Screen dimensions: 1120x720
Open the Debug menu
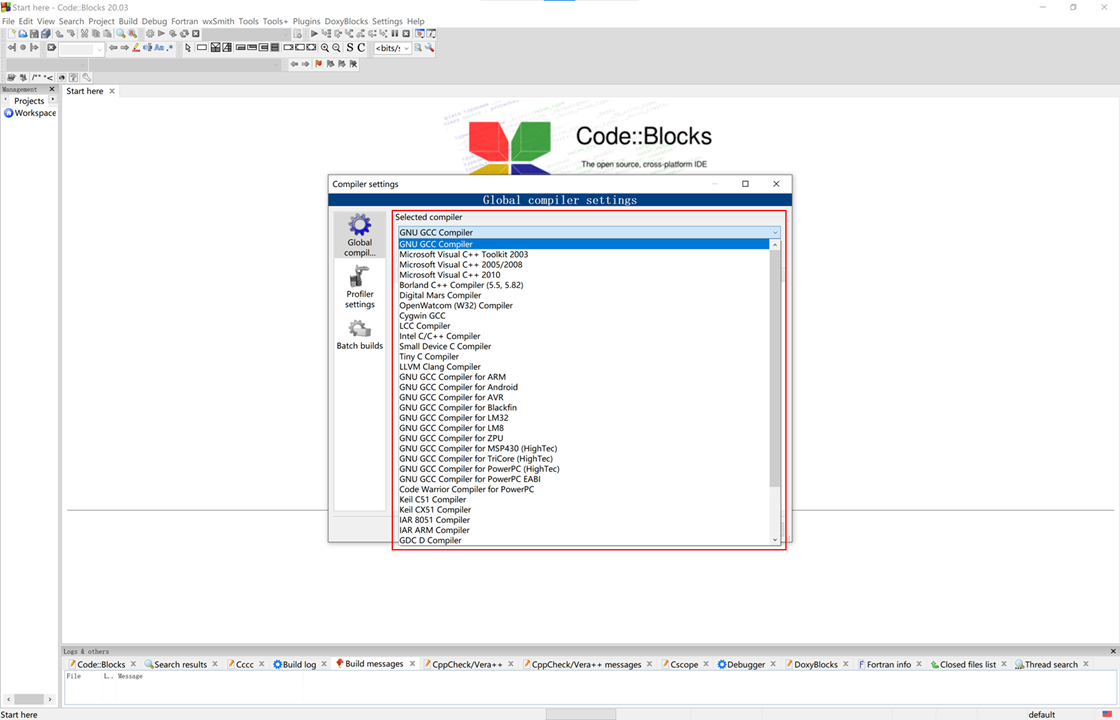click(154, 21)
